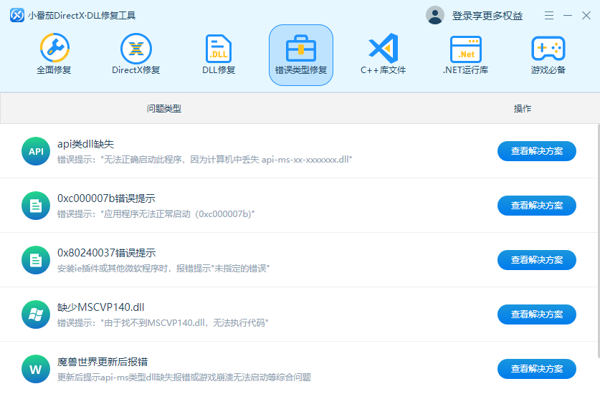This screenshot has height=394, width=600.
Task: Click the user avatar icon
Action: click(x=435, y=15)
